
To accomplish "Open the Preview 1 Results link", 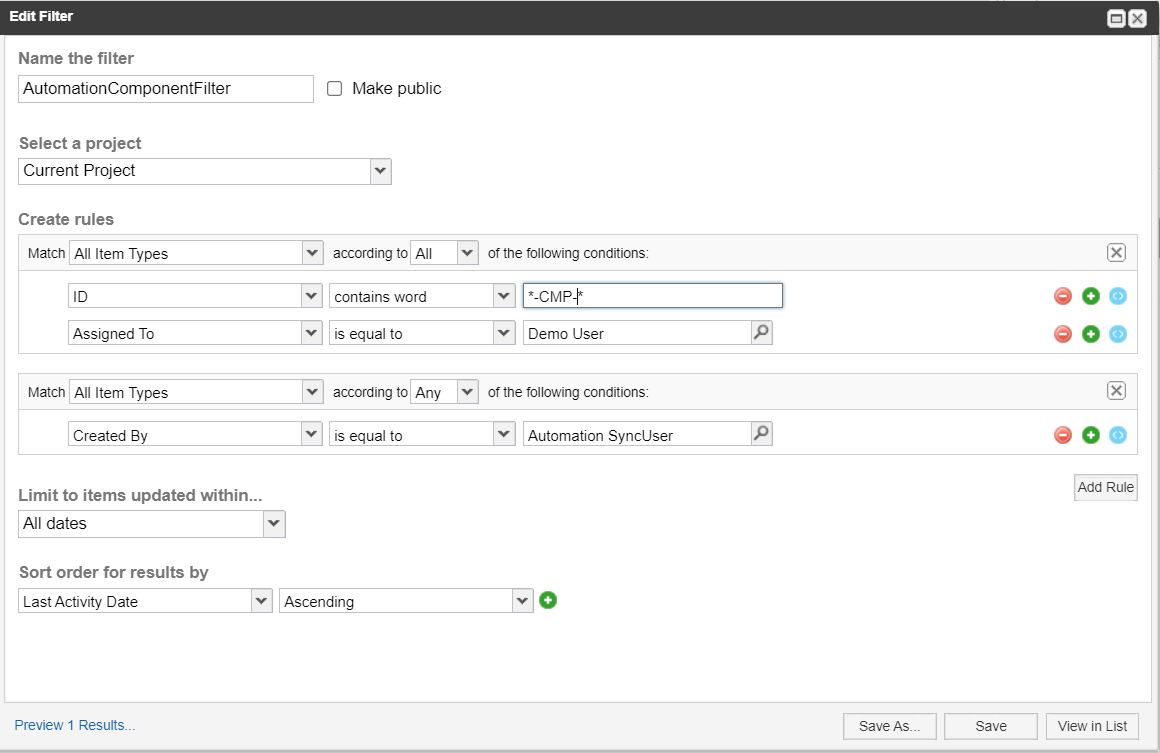I will tap(75, 725).
